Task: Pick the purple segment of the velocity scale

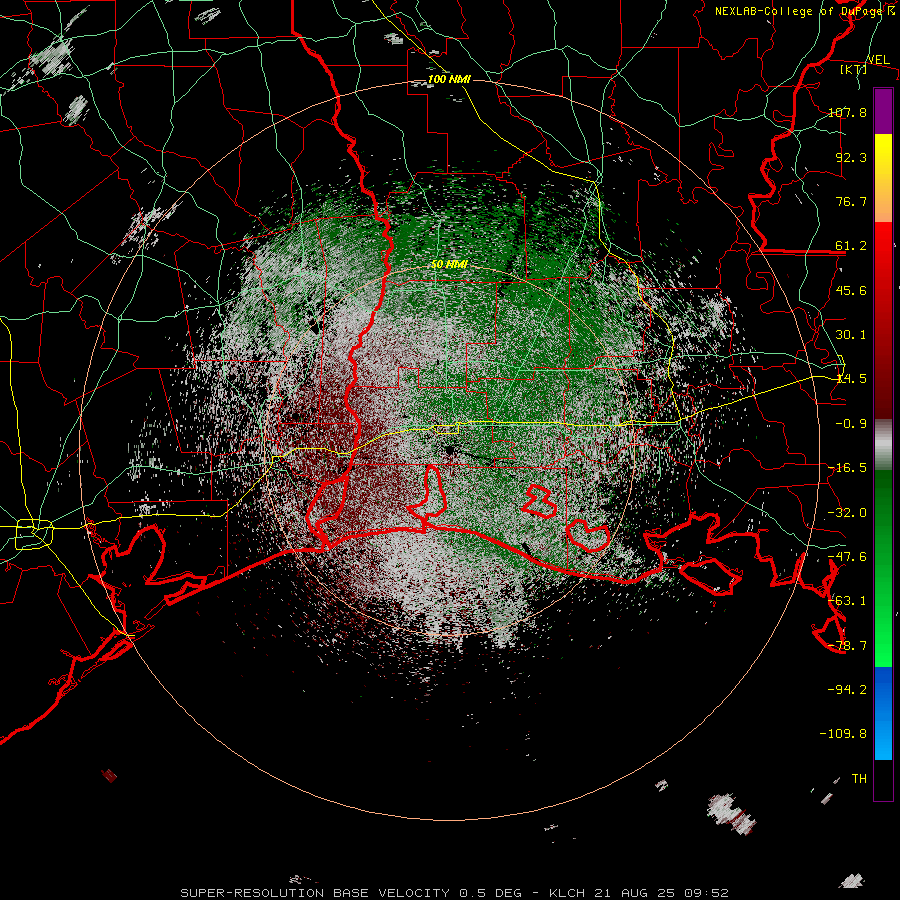Action: pyautogui.click(x=883, y=111)
